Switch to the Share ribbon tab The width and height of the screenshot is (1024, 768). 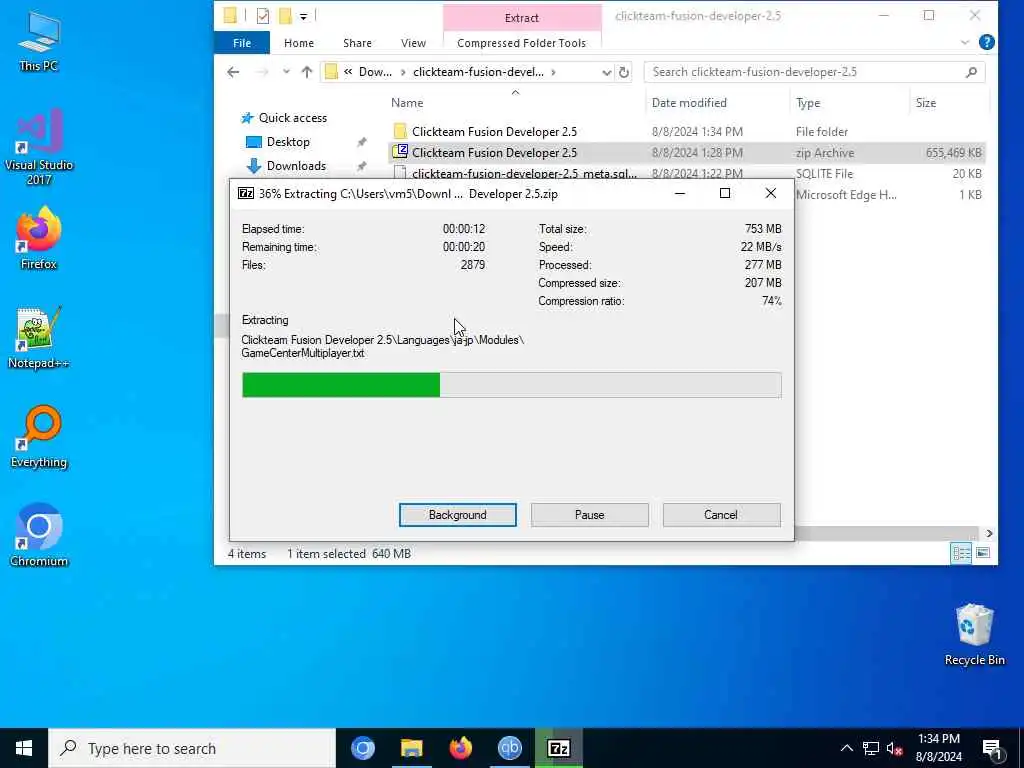click(x=357, y=42)
